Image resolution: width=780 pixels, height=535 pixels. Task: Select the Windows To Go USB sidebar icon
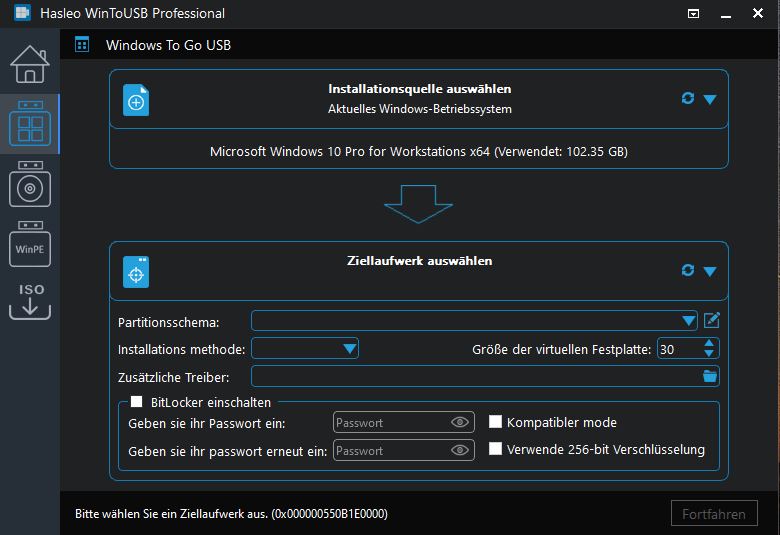(30, 123)
